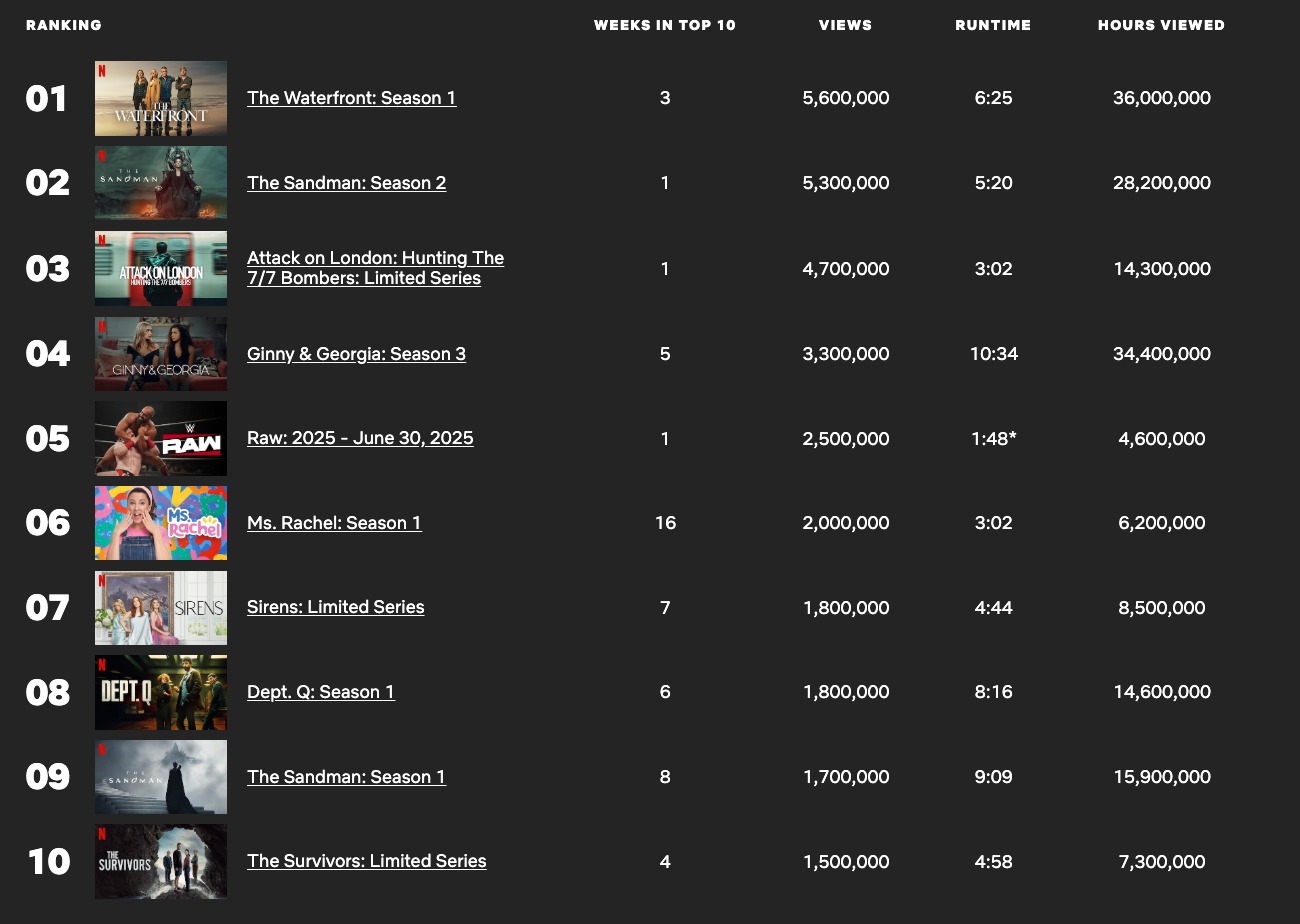Select the Netflix N badge on The Sandman Season 1 thumbnail
The image size is (1300, 924).
[102, 751]
